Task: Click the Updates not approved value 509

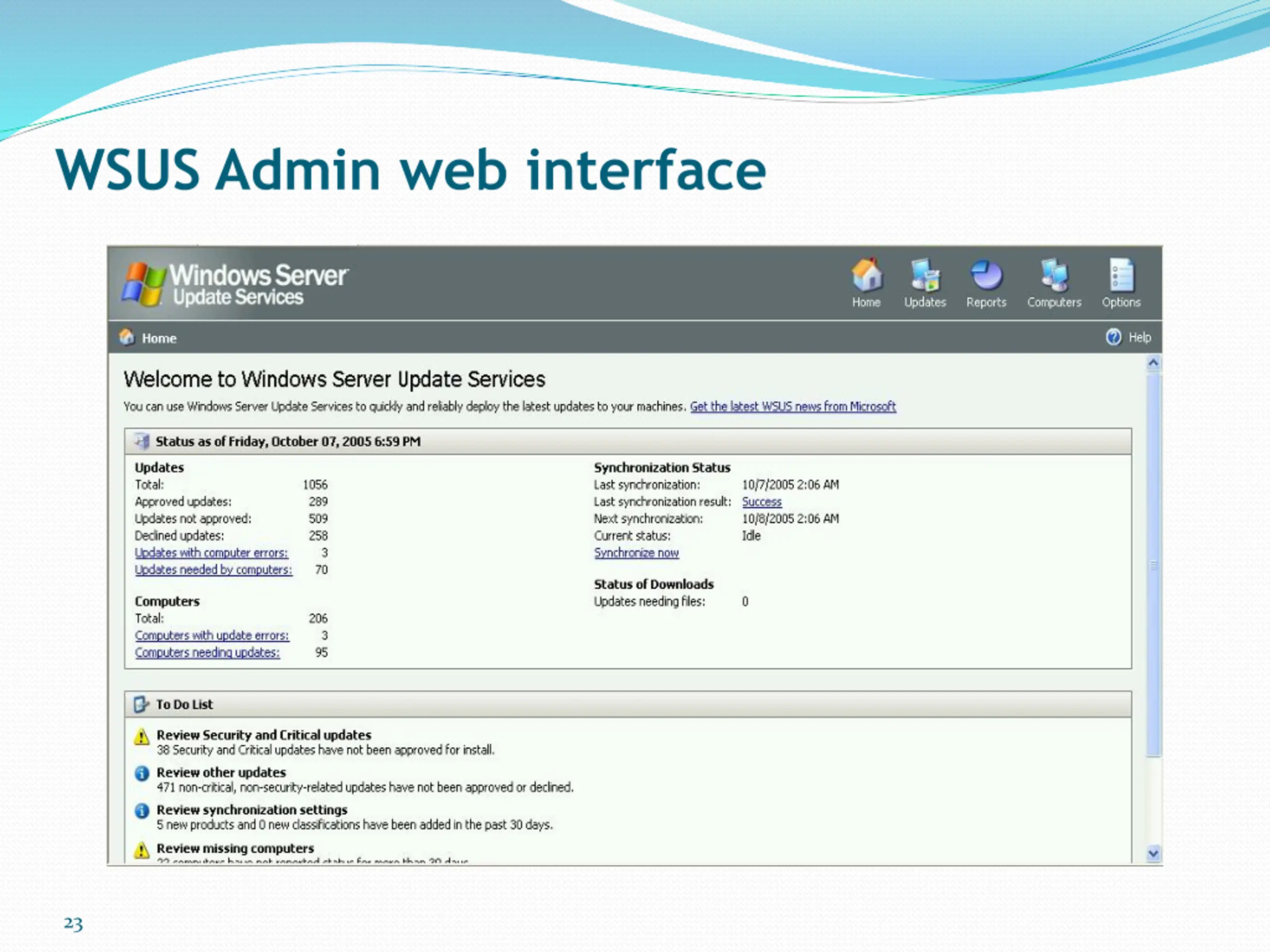Action: tap(318, 519)
